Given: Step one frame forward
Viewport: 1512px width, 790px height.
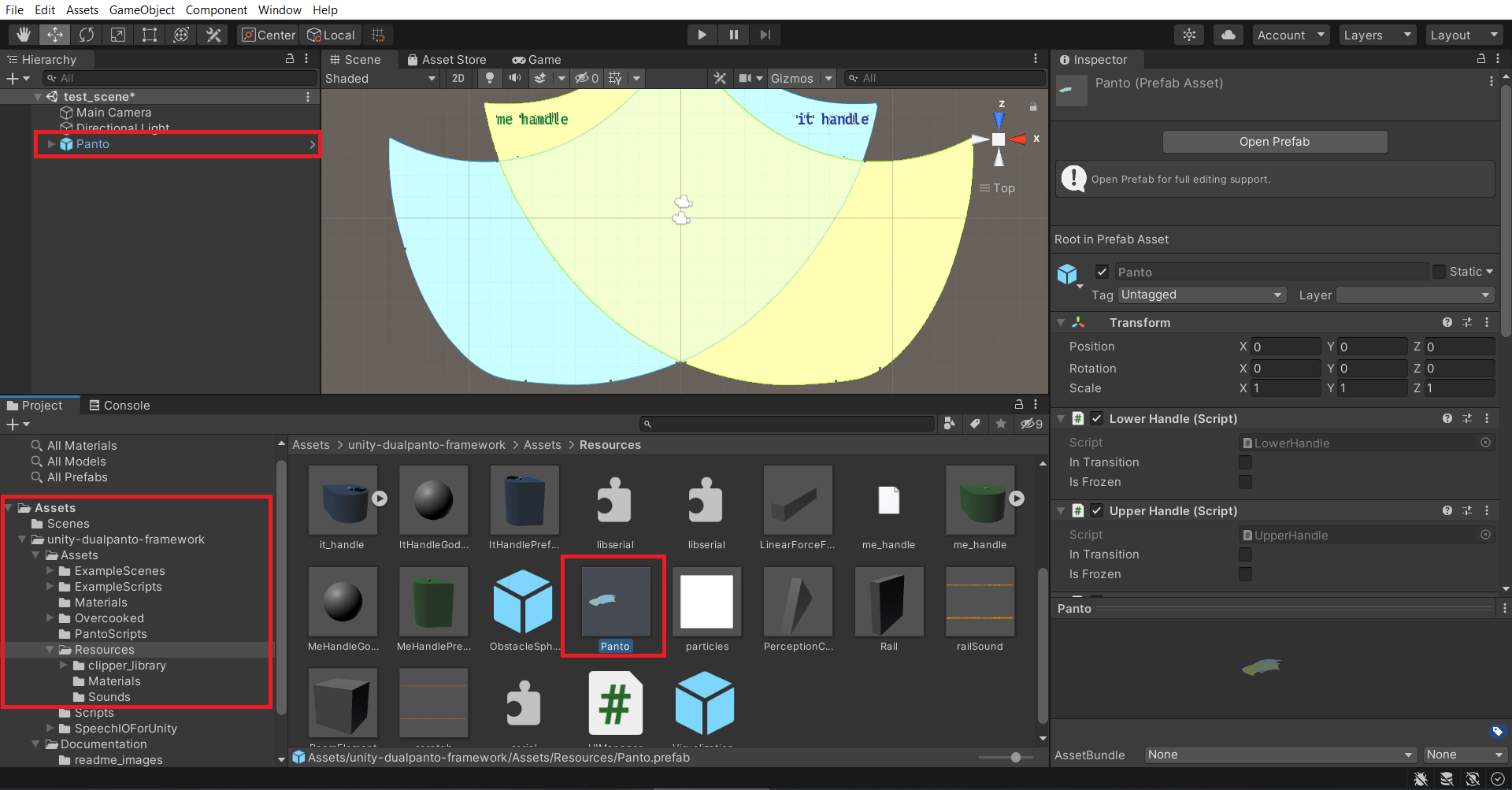Looking at the screenshot, I should pyautogui.click(x=765, y=35).
